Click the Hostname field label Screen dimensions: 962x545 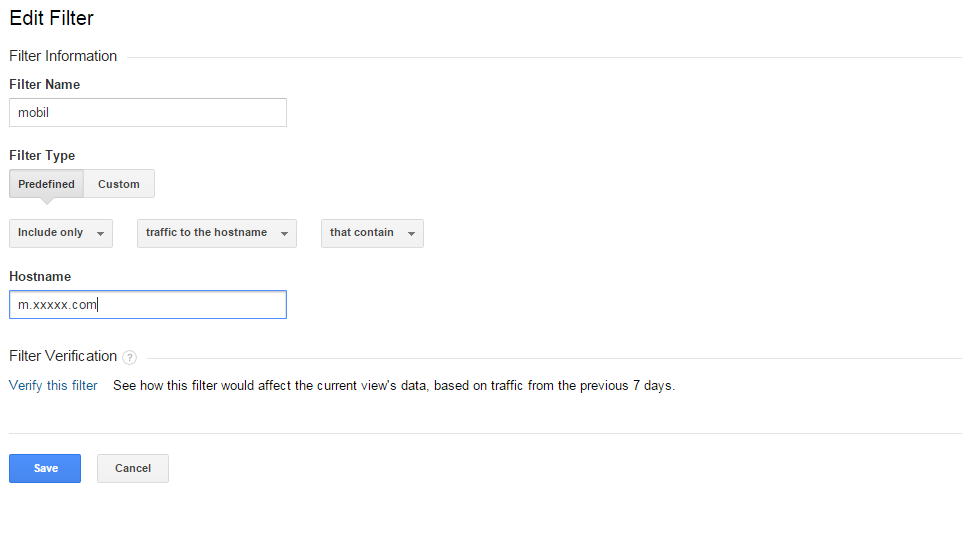click(40, 277)
